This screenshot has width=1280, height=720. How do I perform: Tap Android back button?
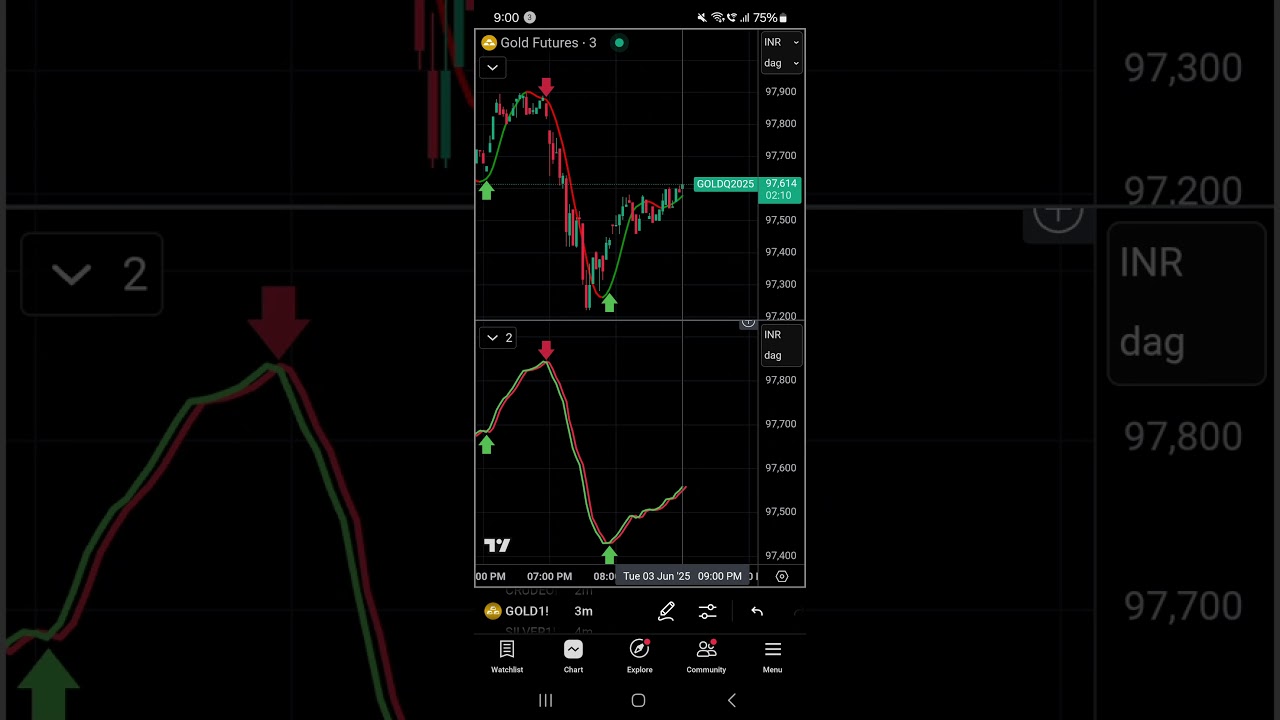pos(731,700)
